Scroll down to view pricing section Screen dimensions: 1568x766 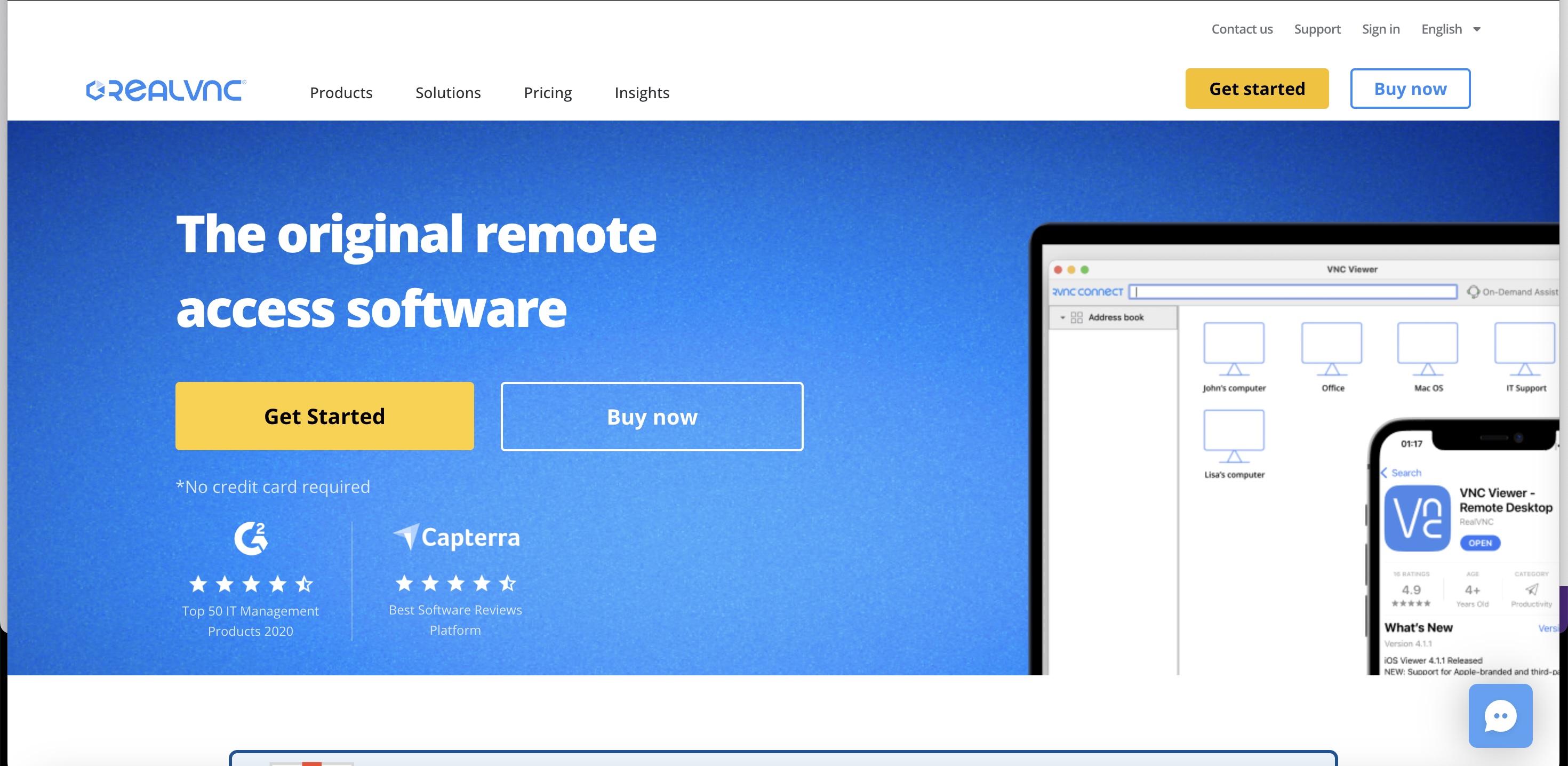(547, 91)
